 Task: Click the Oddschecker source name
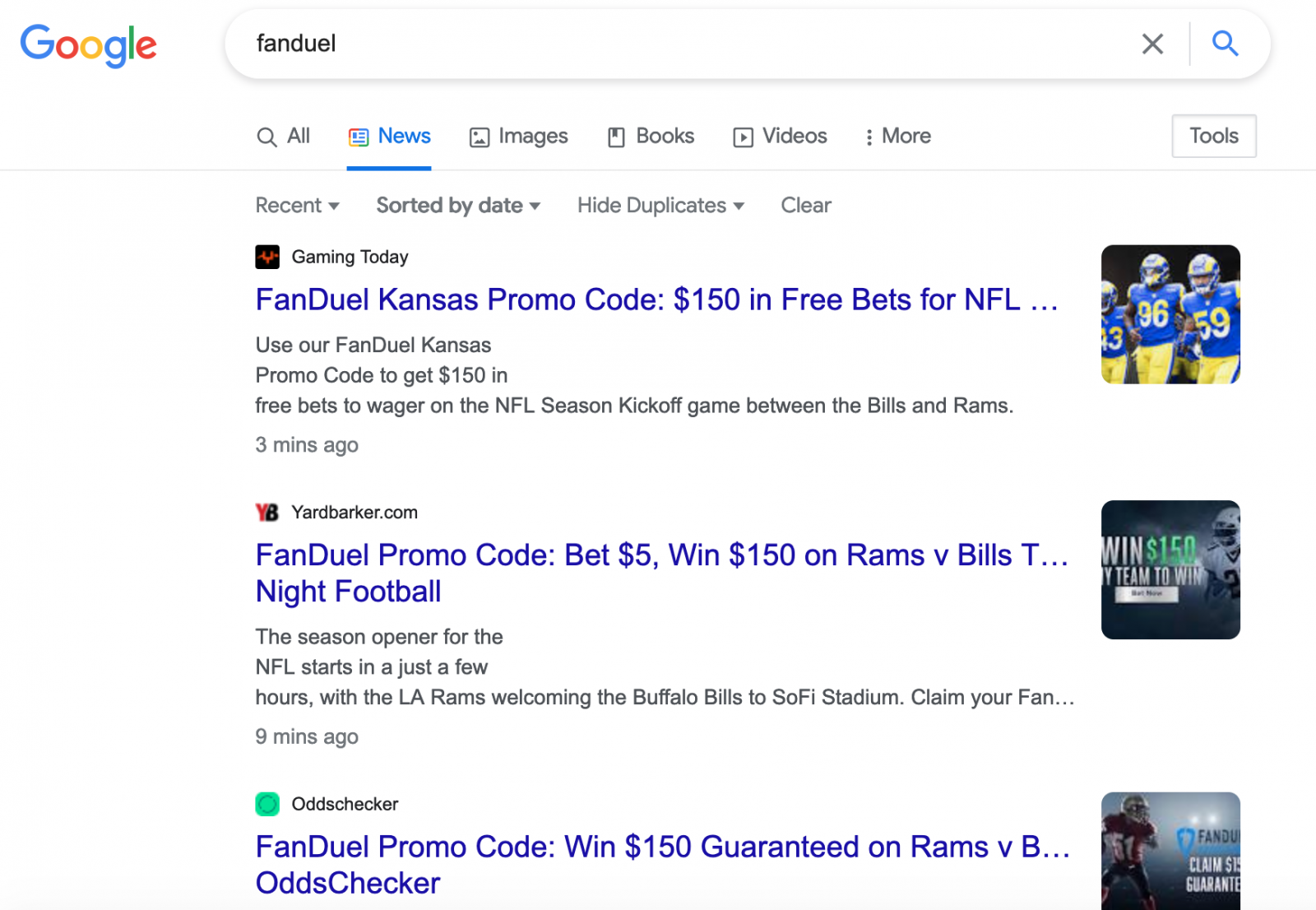[345, 804]
